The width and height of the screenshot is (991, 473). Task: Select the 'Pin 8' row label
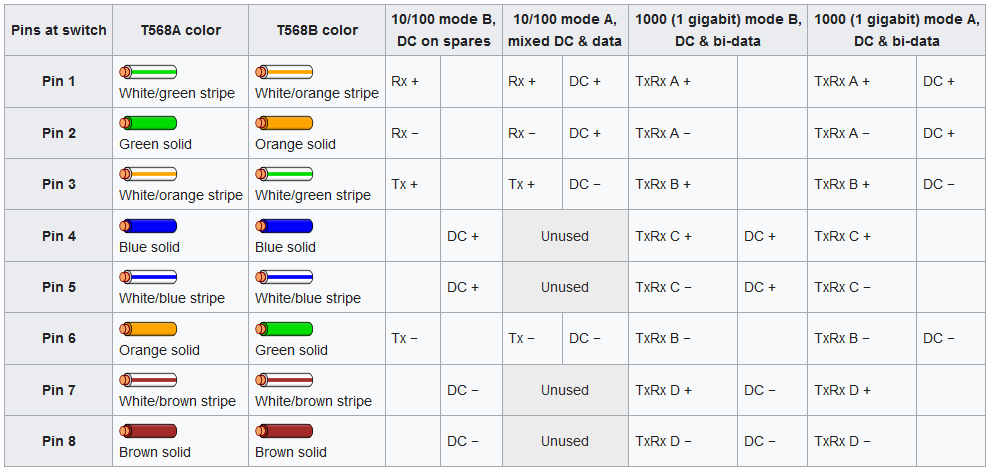58,441
